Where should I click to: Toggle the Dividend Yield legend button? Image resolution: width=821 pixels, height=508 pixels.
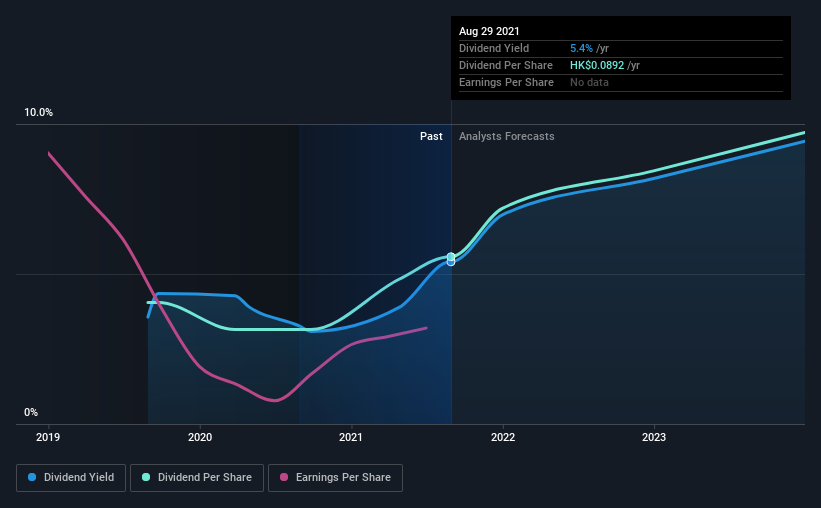pyautogui.click(x=71, y=478)
